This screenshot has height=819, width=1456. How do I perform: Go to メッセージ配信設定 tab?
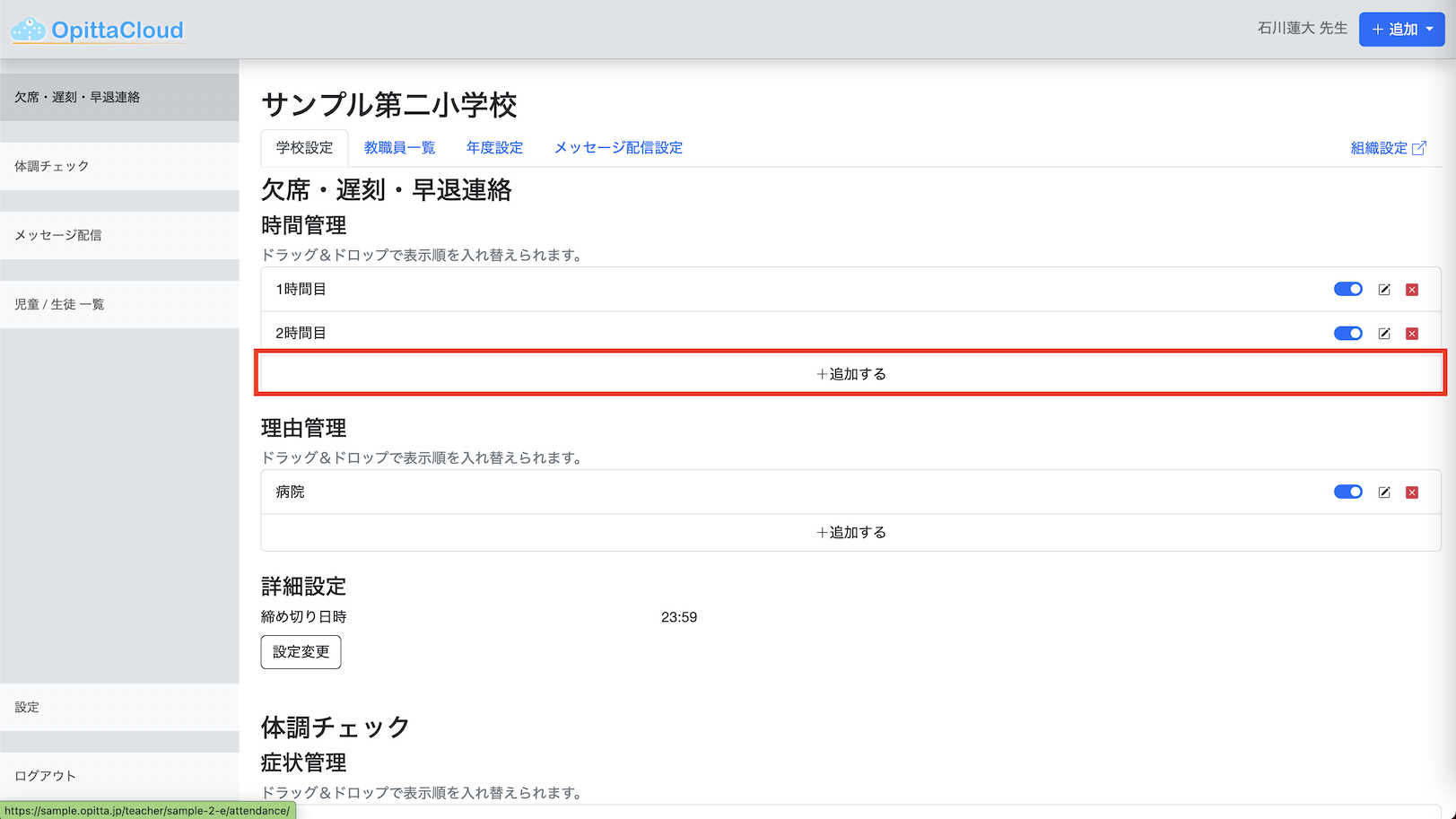pyautogui.click(x=618, y=148)
